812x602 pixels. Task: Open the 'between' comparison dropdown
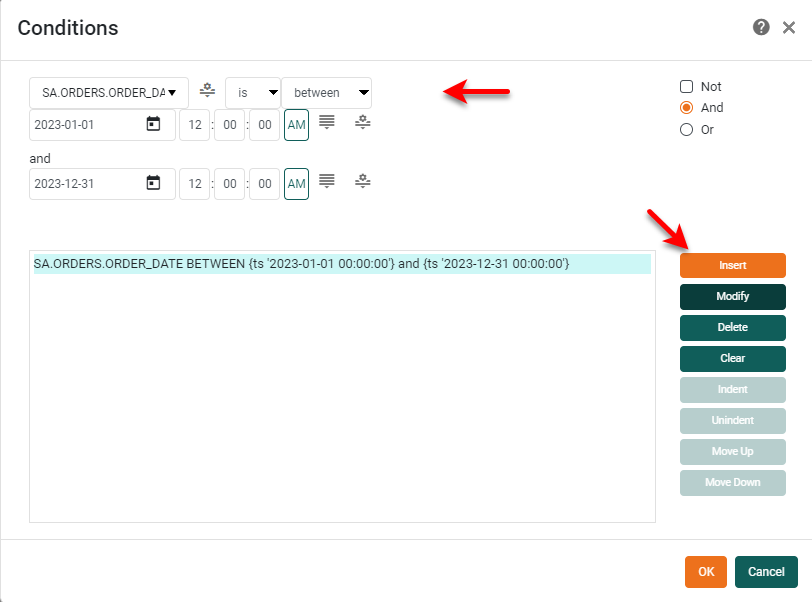326,92
